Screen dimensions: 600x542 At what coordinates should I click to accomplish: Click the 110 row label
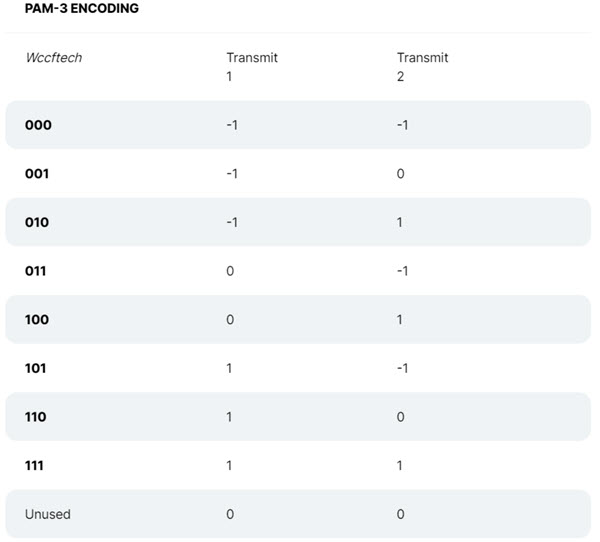tap(36, 417)
